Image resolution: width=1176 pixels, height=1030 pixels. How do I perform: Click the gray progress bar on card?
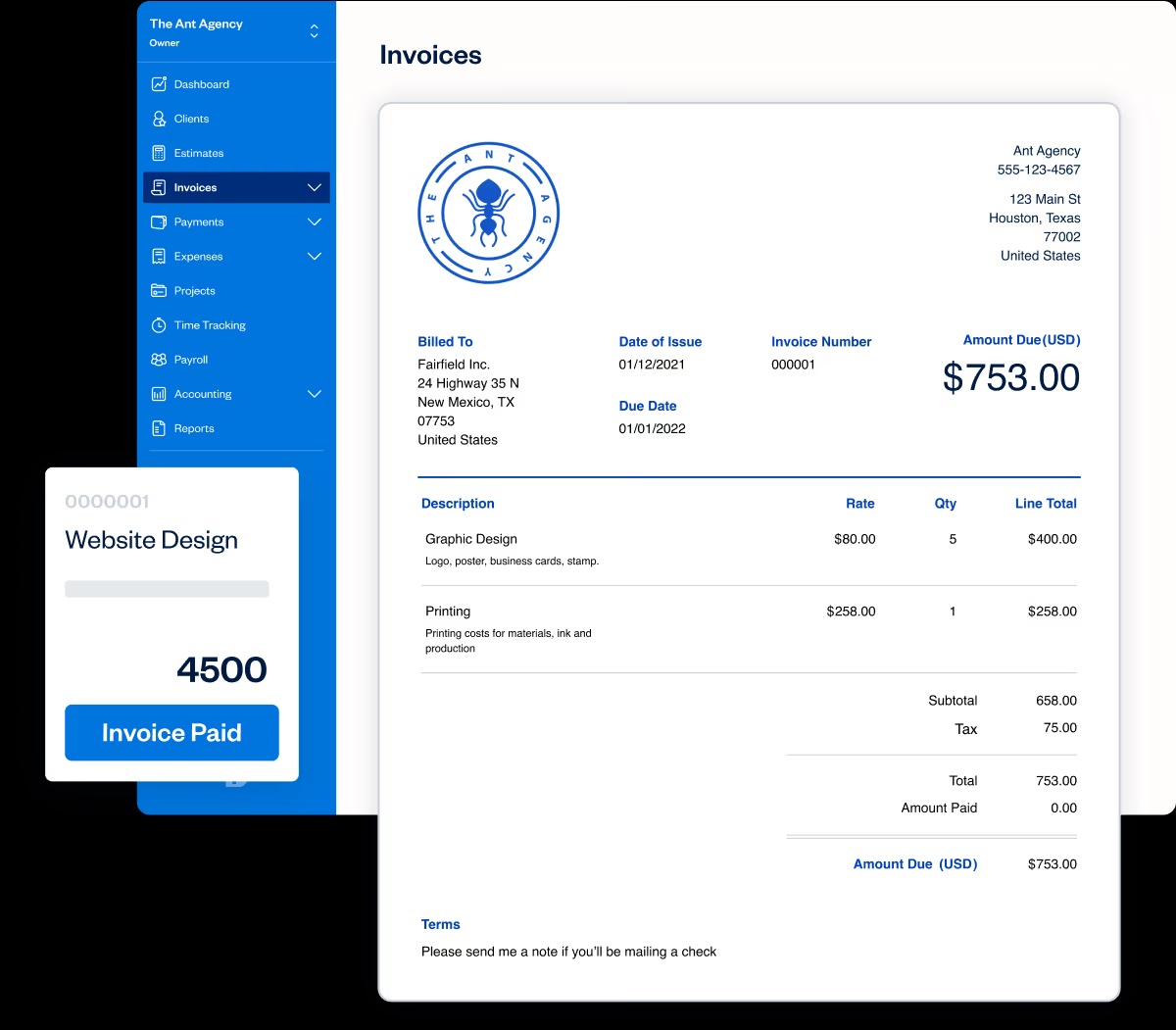coord(167,589)
